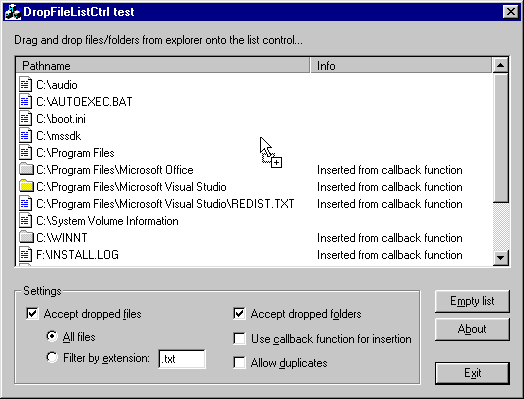Click the folder icon for Microsoft Visual Studio

click(x=26, y=186)
